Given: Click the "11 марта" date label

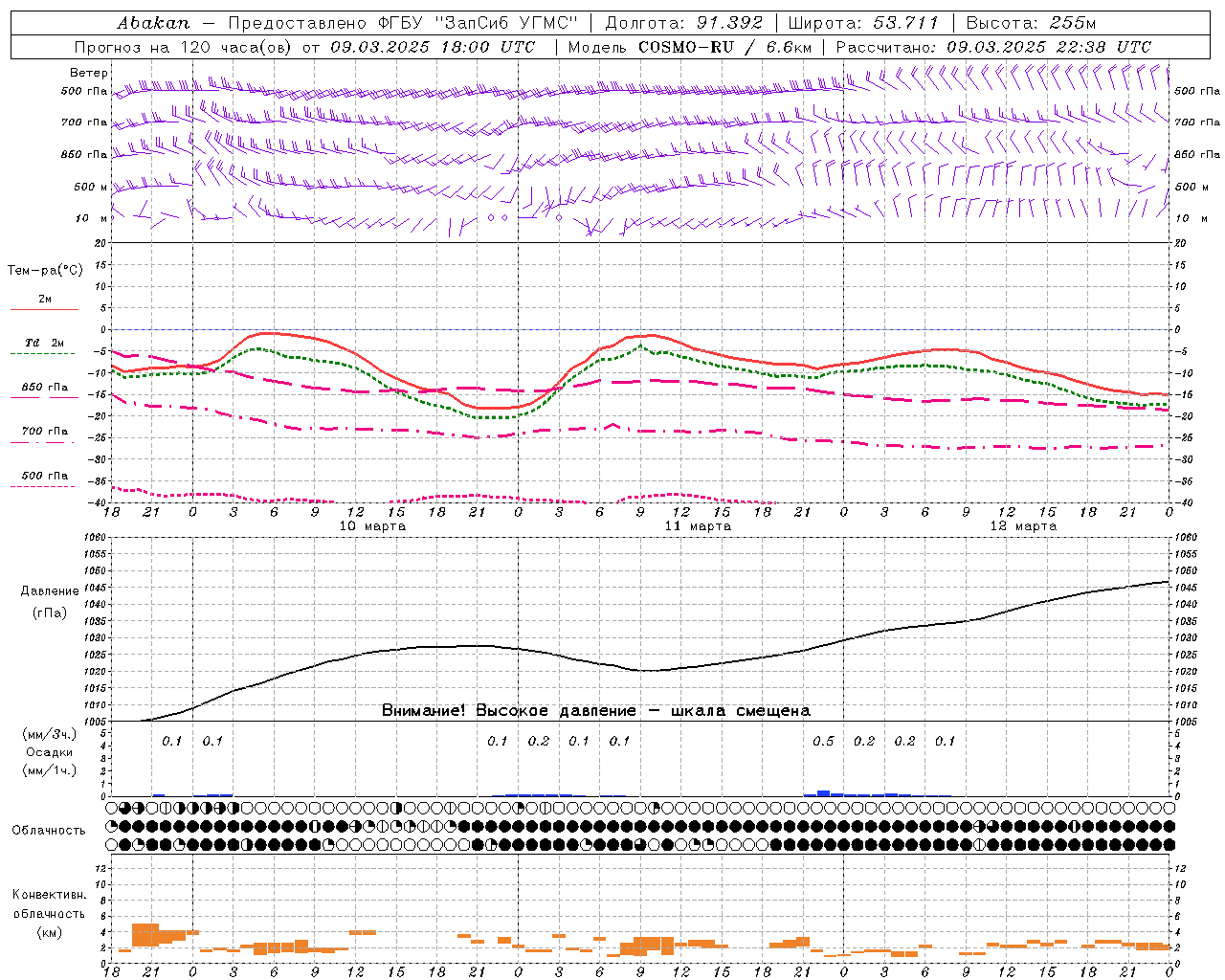Looking at the screenshot, I should coord(698,526).
